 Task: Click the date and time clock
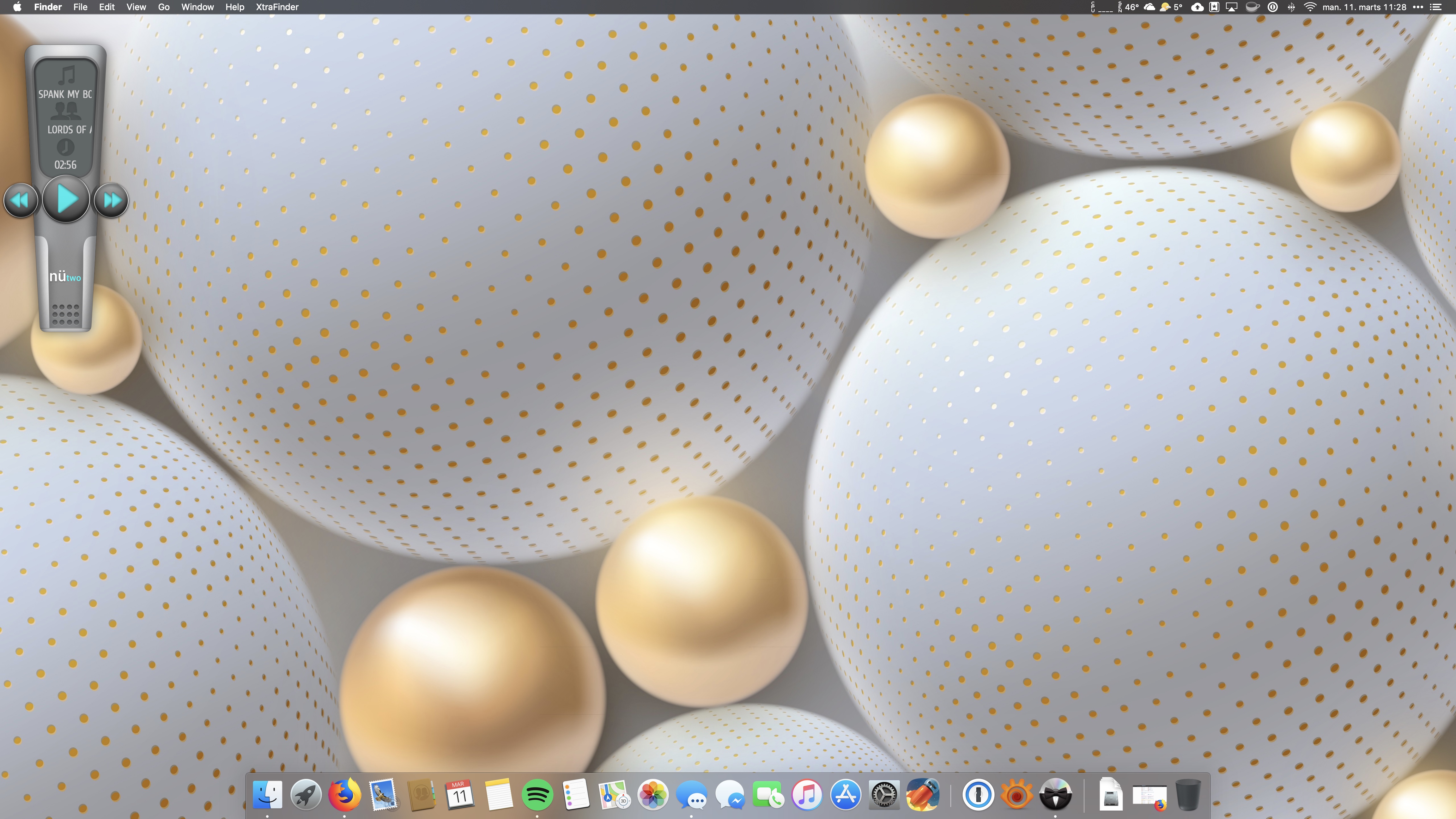click(1364, 7)
